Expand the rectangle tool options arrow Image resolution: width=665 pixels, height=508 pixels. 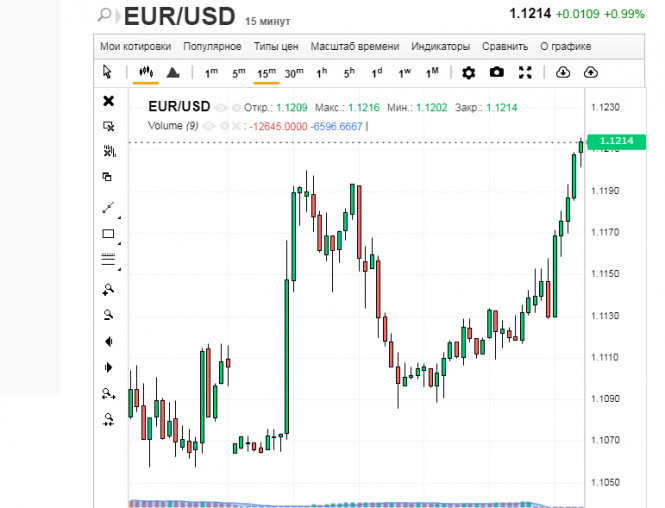[119, 243]
